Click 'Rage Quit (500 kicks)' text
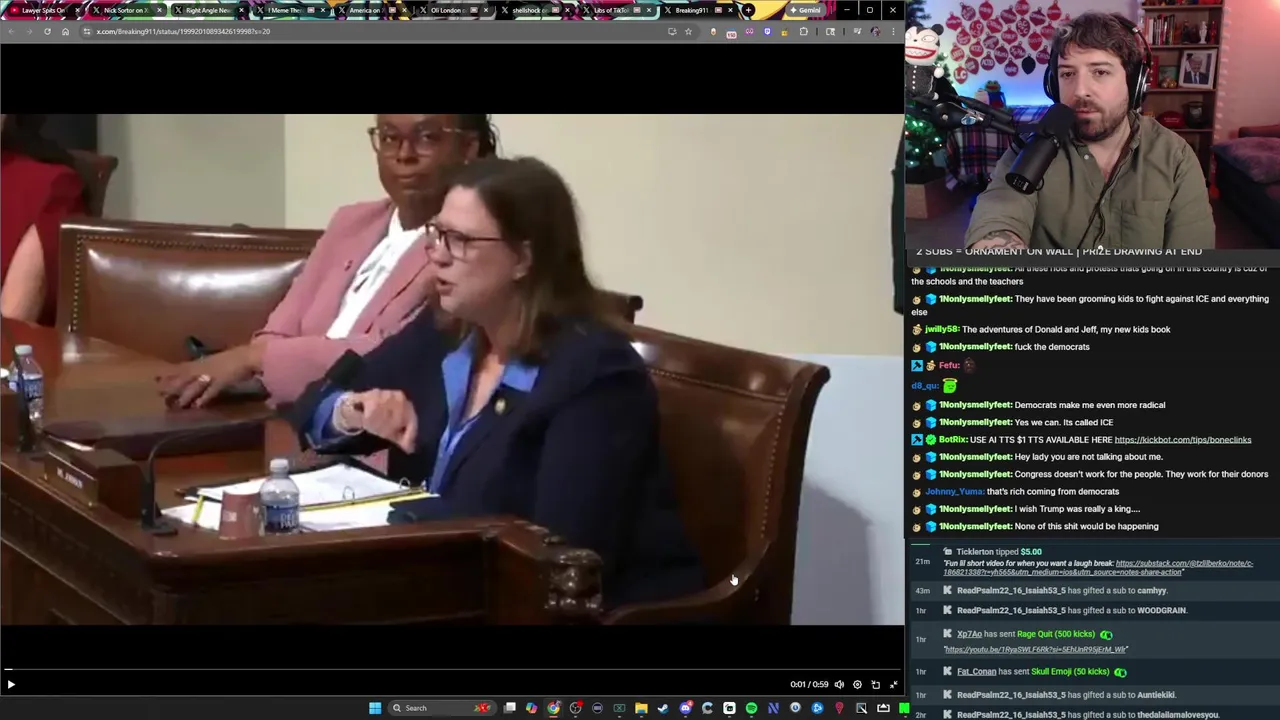 coord(1056,634)
